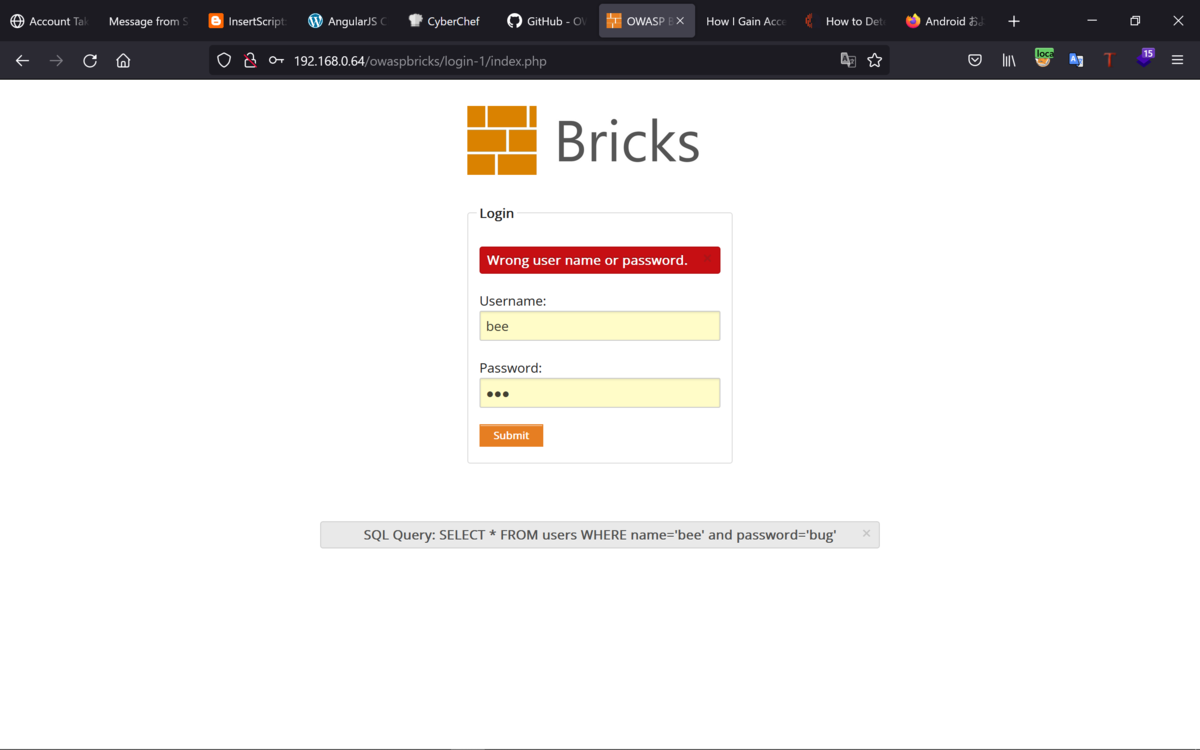1200x750 pixels.
Task: Open the green 'loca' extension icon
Action: pos(1043,58)
